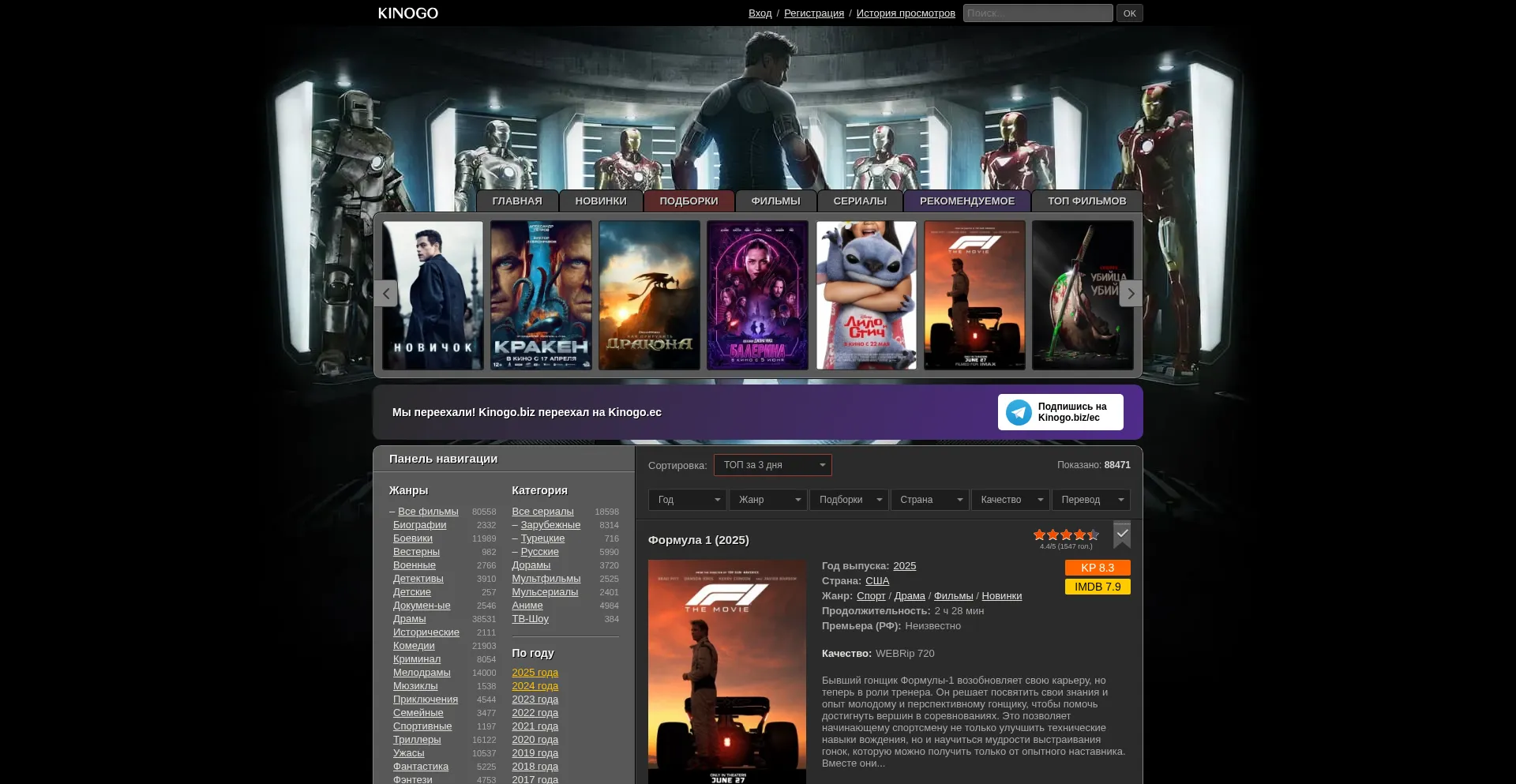Screen dimensions: 1516x784
Task: Open the Мультфильмы category
Action: (x=546, y=579)
